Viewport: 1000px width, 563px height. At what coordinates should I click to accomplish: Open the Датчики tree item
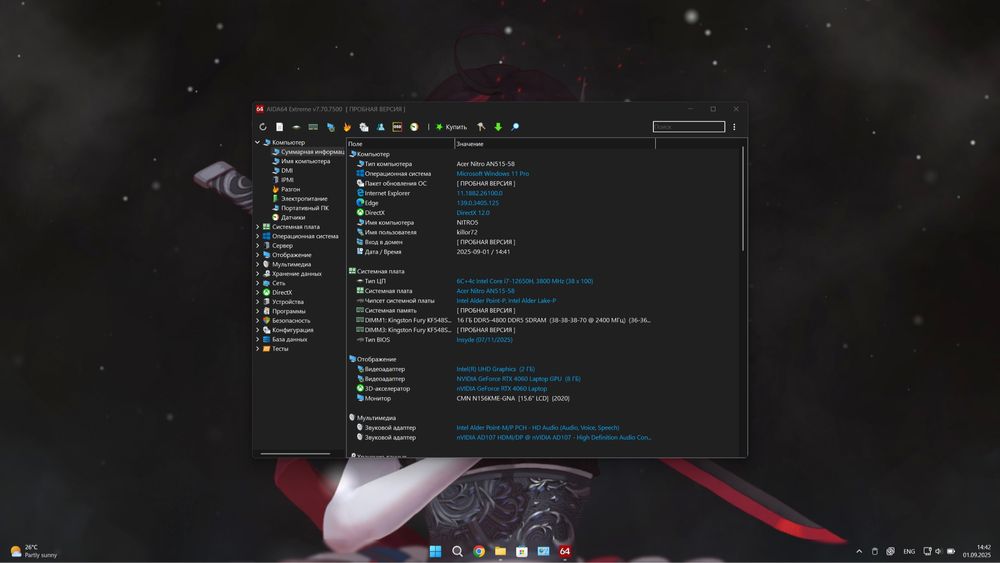pos(288,217)
